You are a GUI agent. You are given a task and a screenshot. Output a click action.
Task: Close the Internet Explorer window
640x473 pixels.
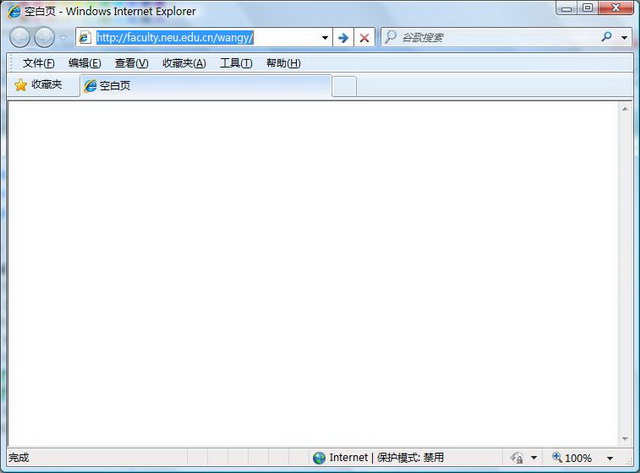click(616, 8)
